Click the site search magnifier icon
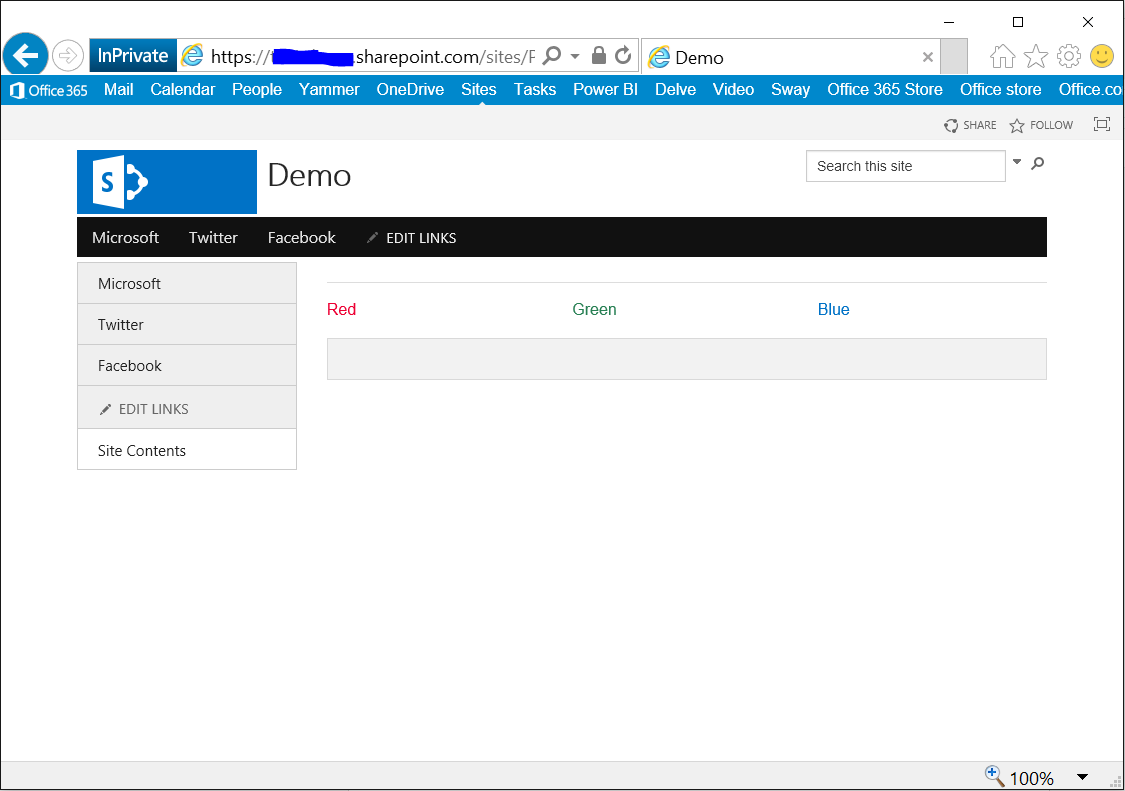Screen dimensions: 1125x791 click(1037, 164)
